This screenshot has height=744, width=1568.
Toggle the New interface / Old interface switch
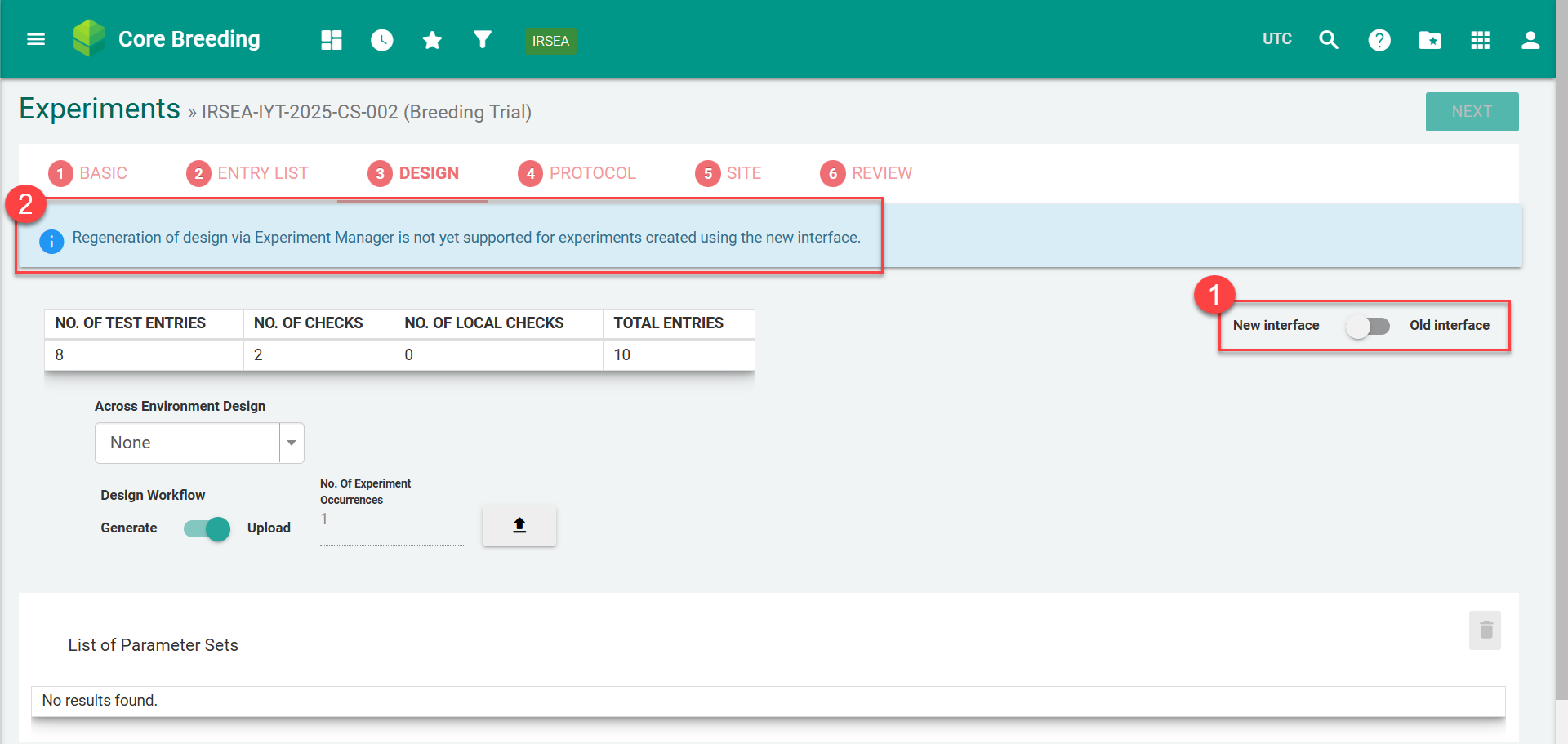tap(1368, 326)
